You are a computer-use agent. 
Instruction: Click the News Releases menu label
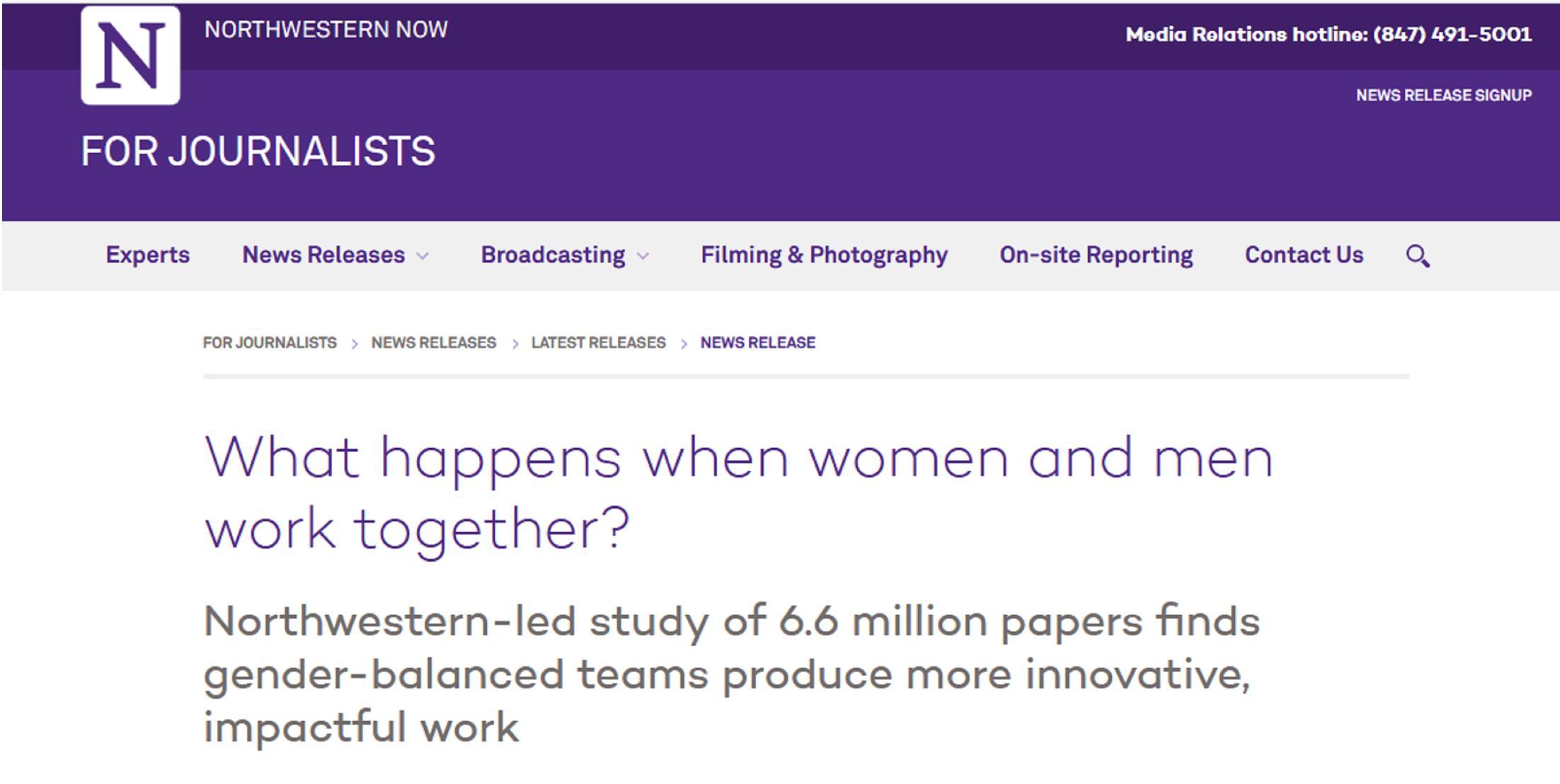[x=323, y=255]
